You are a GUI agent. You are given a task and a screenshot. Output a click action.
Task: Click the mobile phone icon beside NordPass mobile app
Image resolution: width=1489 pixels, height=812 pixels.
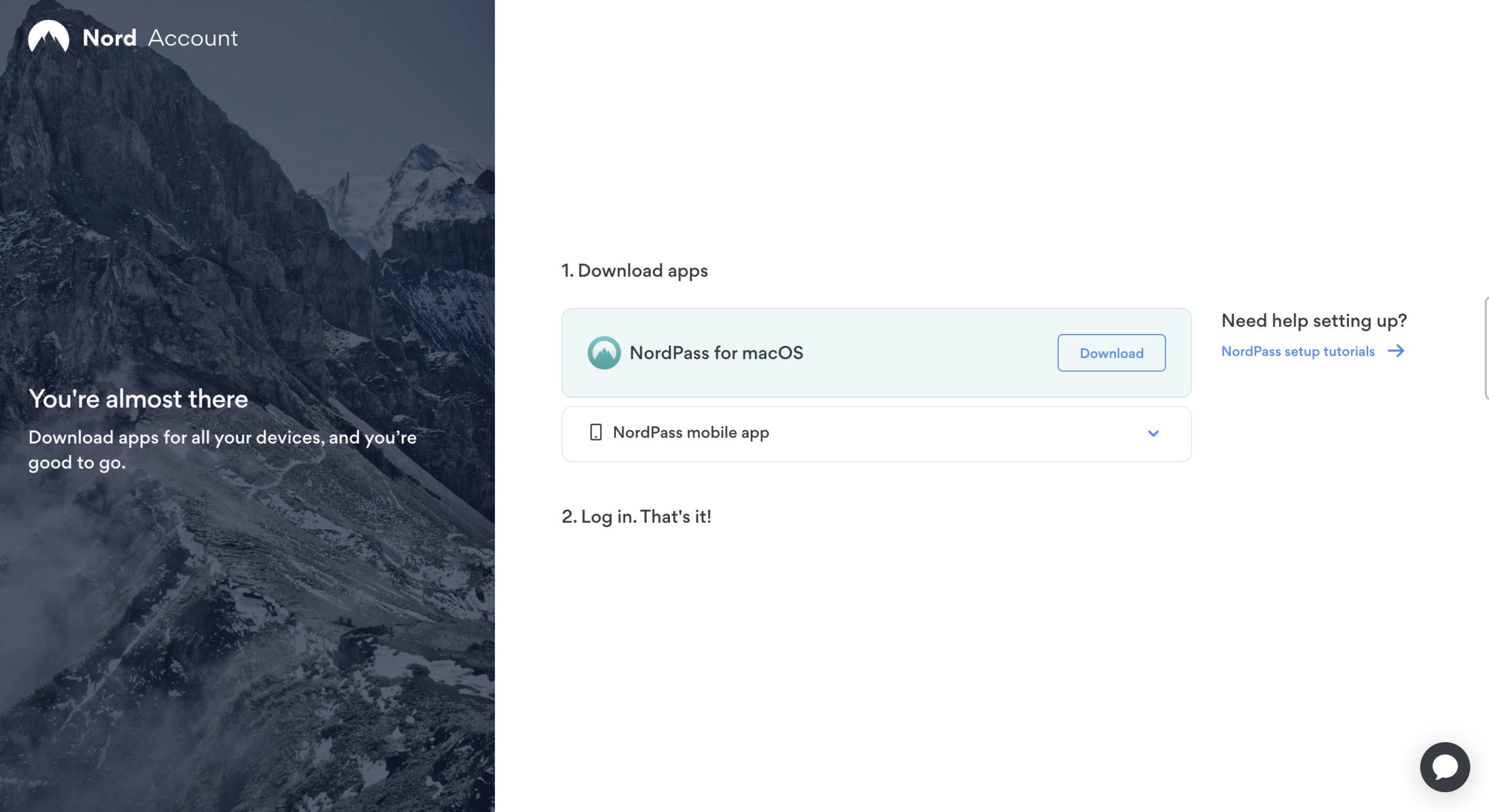596,432
